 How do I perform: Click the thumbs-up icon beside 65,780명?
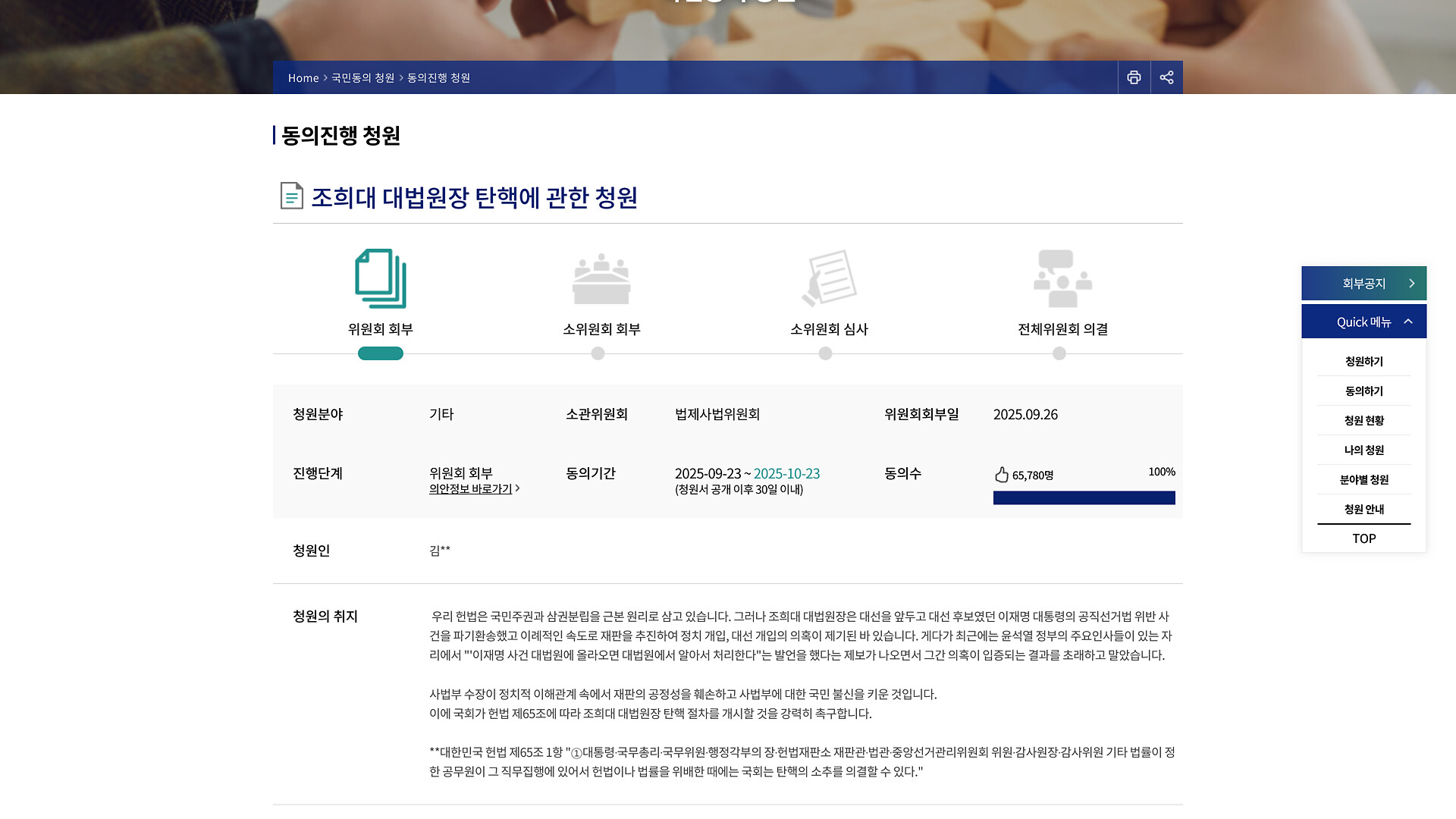[x=1002, y=475]
